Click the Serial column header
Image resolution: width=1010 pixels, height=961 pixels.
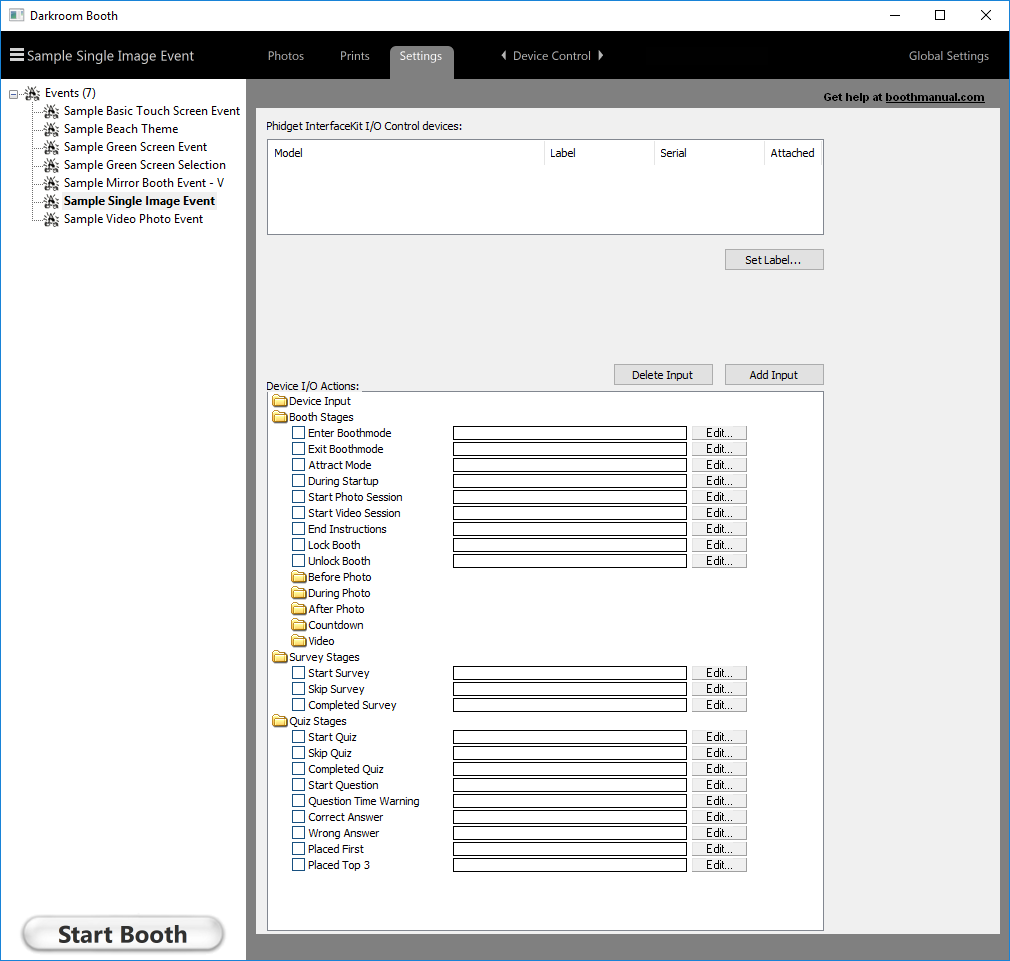pos(709,153)
